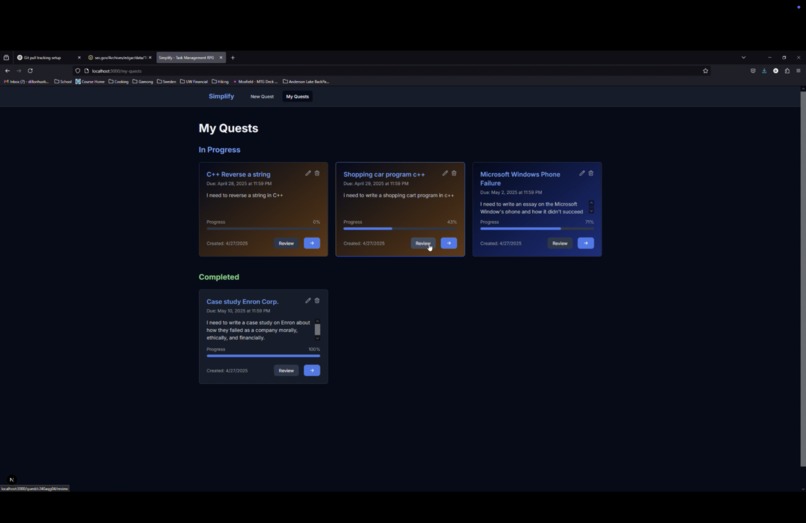Click the Shopping car program progress bar

click(400, 228)
